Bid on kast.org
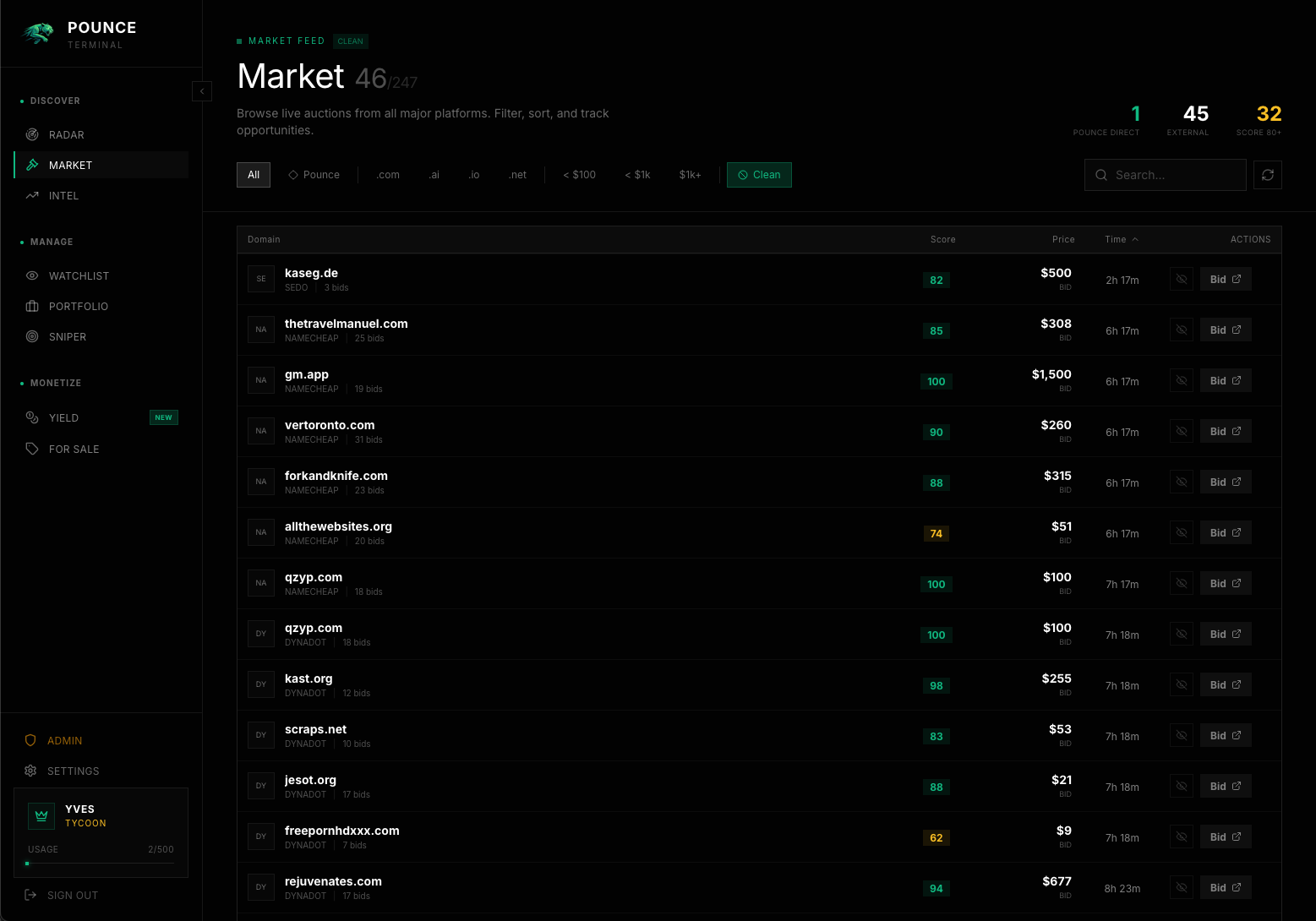 1226,684
